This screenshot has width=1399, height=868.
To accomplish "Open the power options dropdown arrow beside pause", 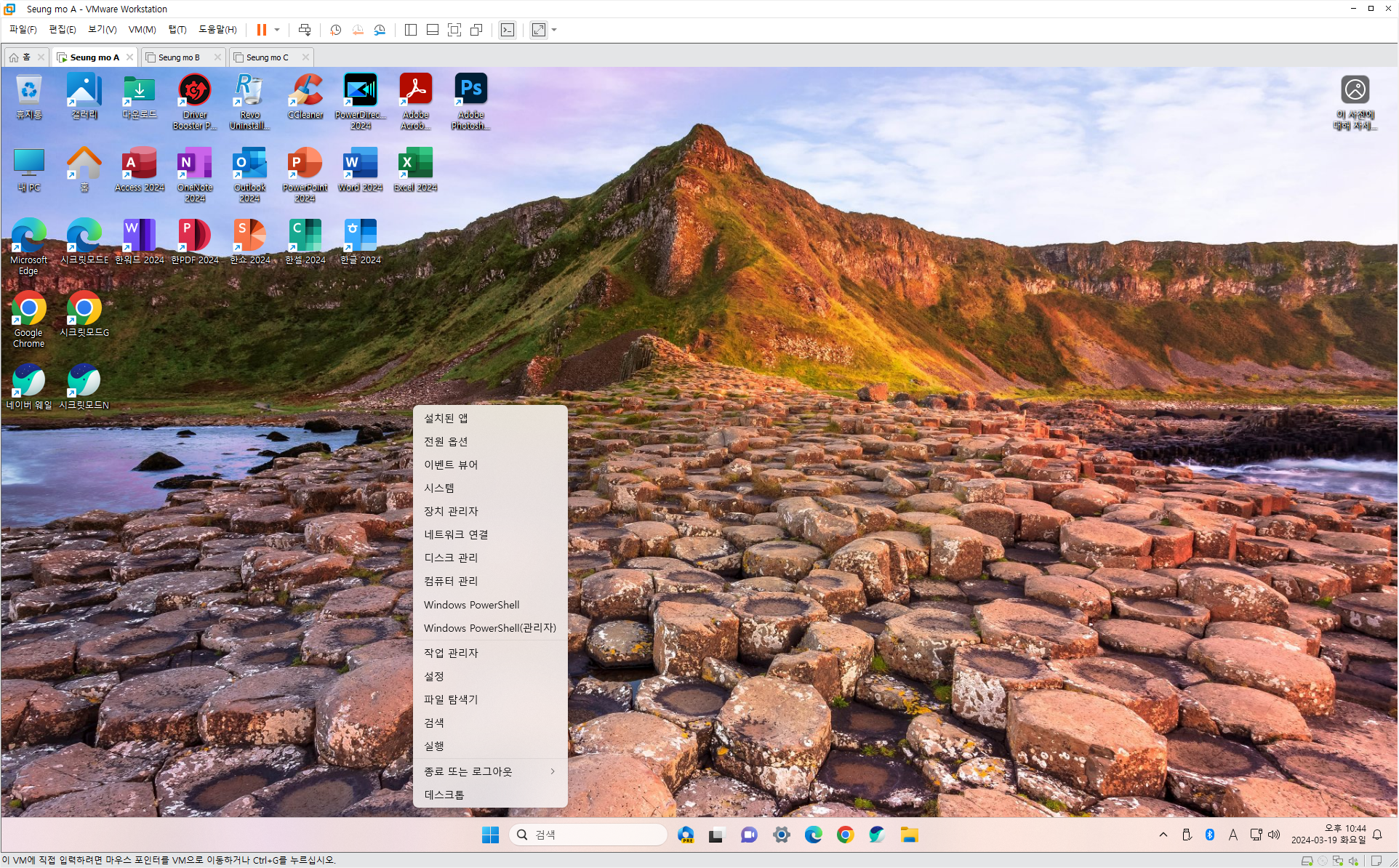I will 277,30.
